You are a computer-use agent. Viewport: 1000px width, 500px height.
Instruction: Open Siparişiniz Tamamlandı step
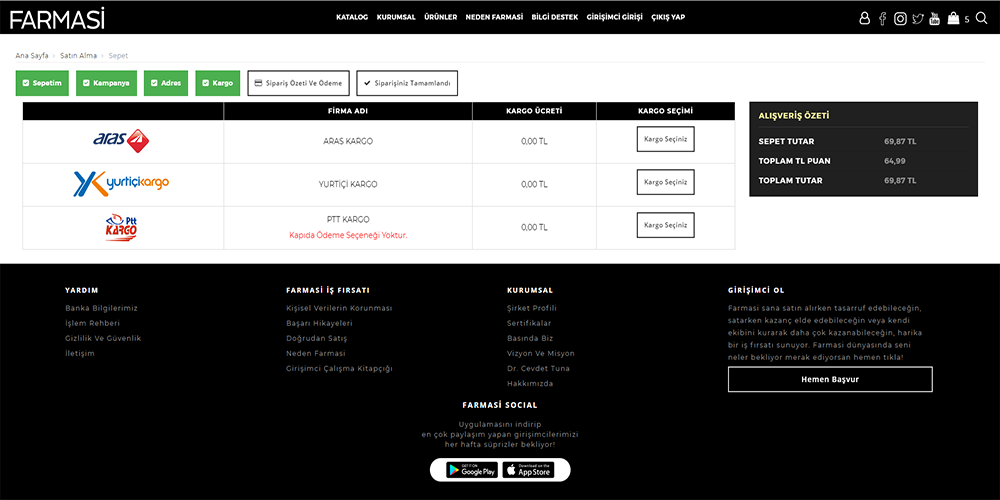407,84
